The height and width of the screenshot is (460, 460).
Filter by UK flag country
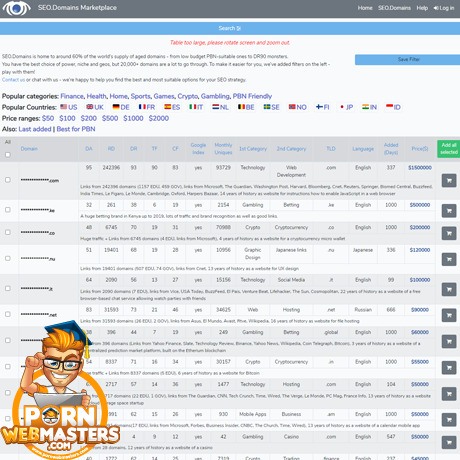tap(95, 107)
